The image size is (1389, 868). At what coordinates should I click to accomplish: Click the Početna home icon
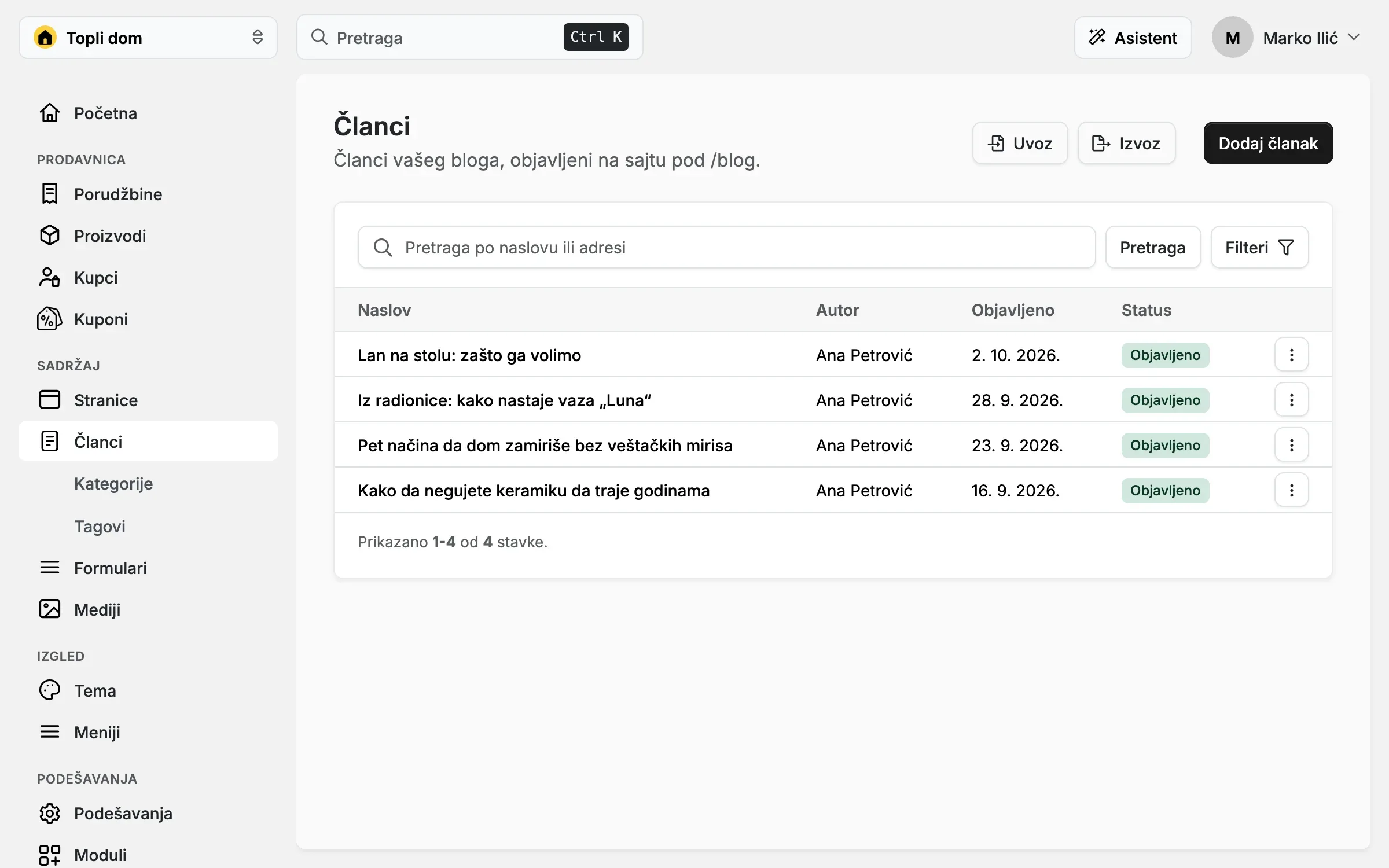[50, 113]
